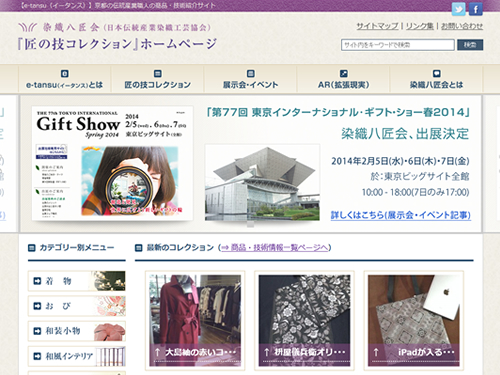500x375 pixels.
Task: Open the 和装小物 category menu item
Action: click(x=77, y=331)
